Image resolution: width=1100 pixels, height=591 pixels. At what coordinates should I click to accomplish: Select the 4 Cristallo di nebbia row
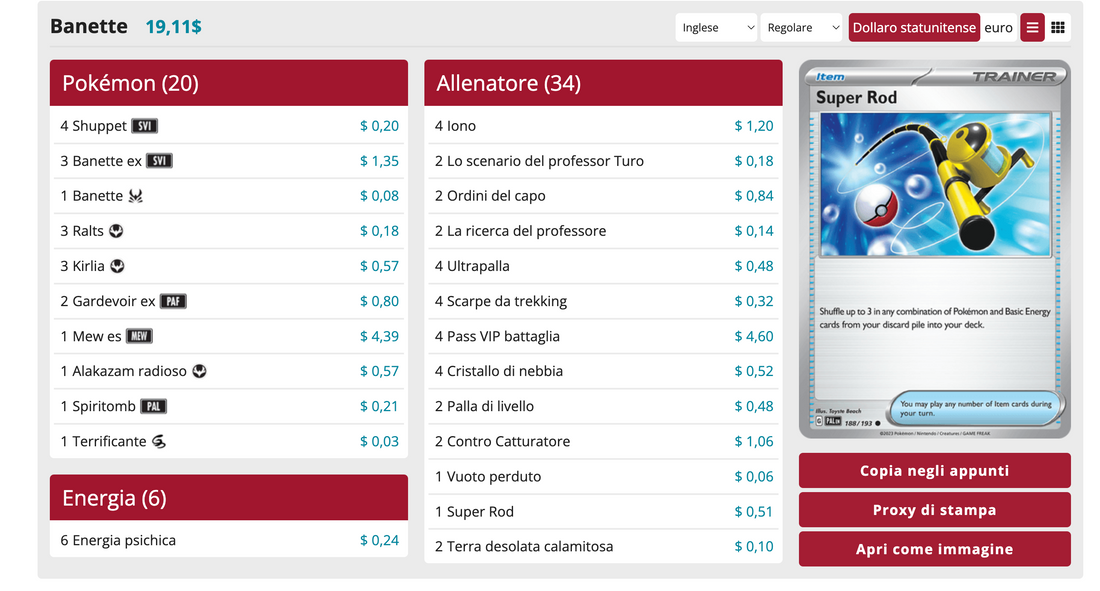(603, 371)
